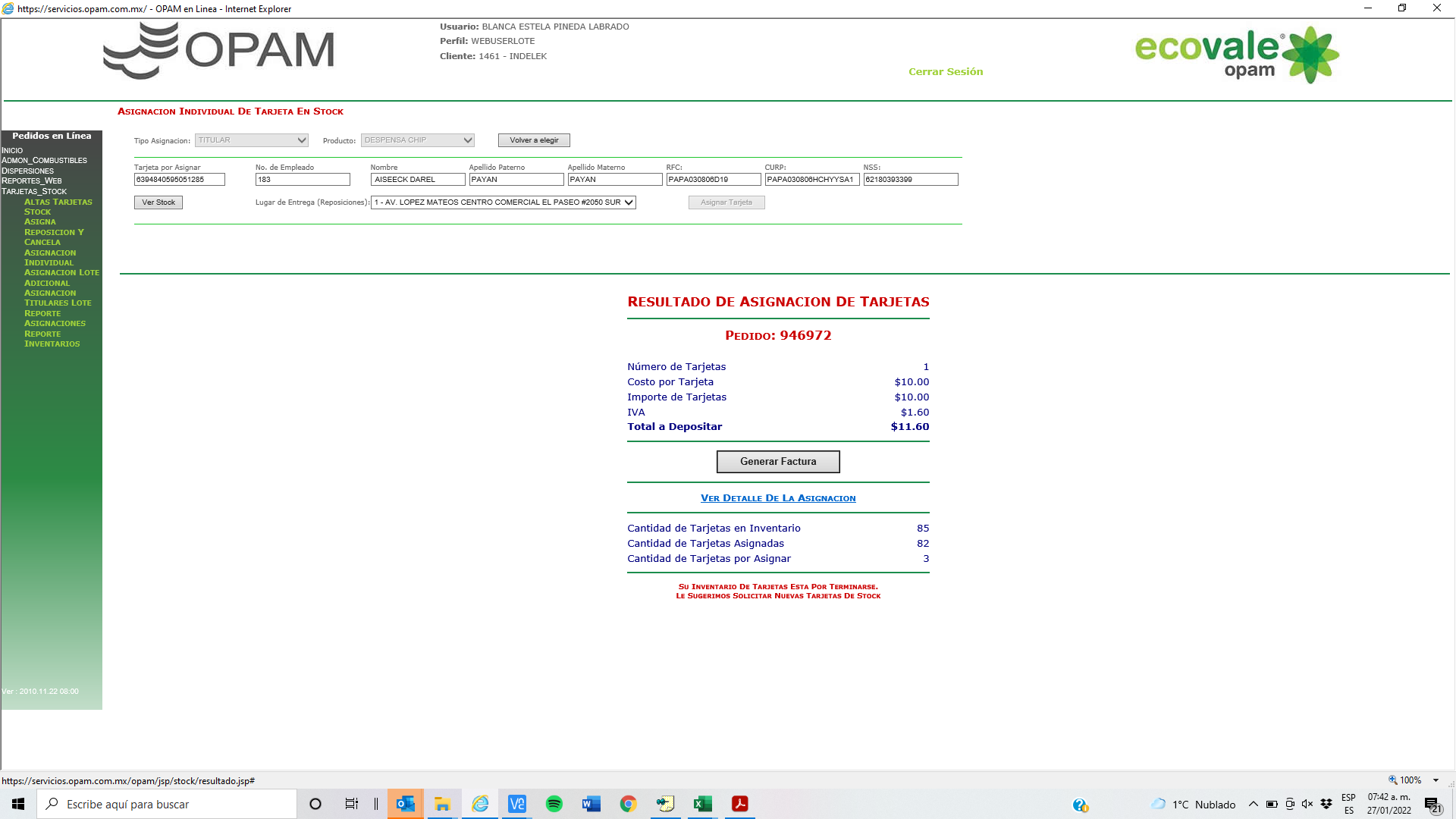Expand Lugar de Entrega dropdown
Viewport: 1456px width, 819px height.
(x=504, y=202)
